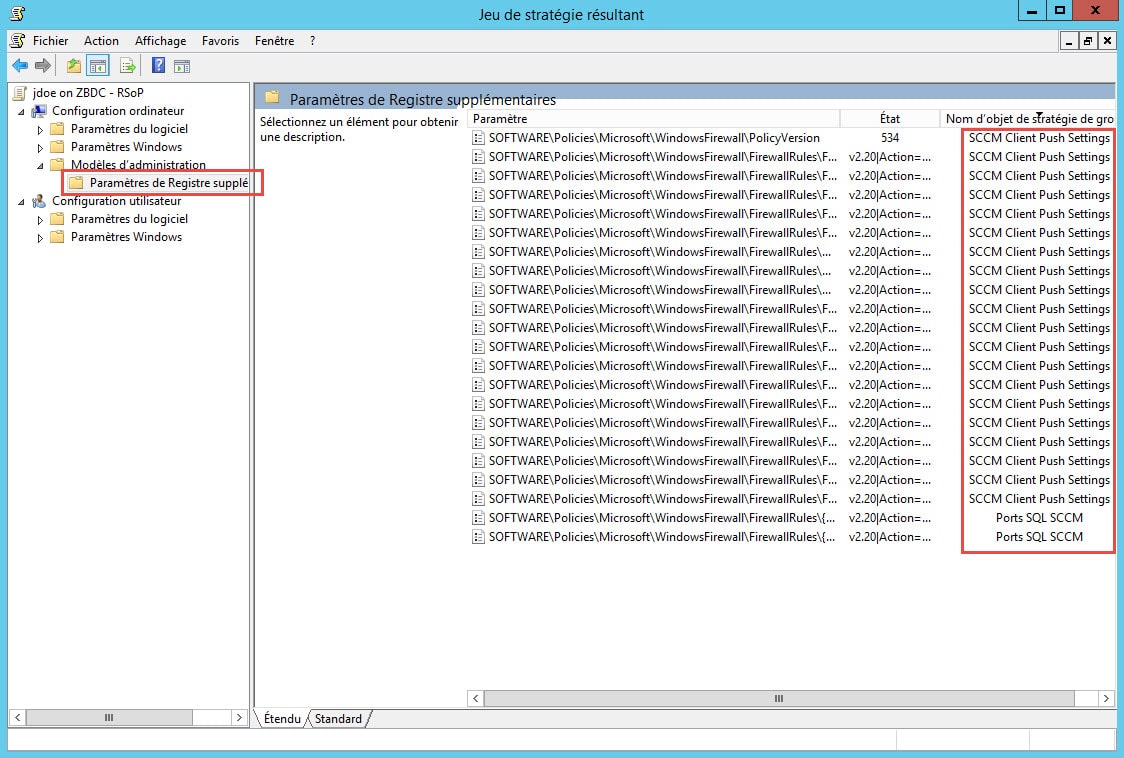Select Configuration ordinateur in the tree
This screenshot has width=1124, height=758.
(x=118, y=111)
